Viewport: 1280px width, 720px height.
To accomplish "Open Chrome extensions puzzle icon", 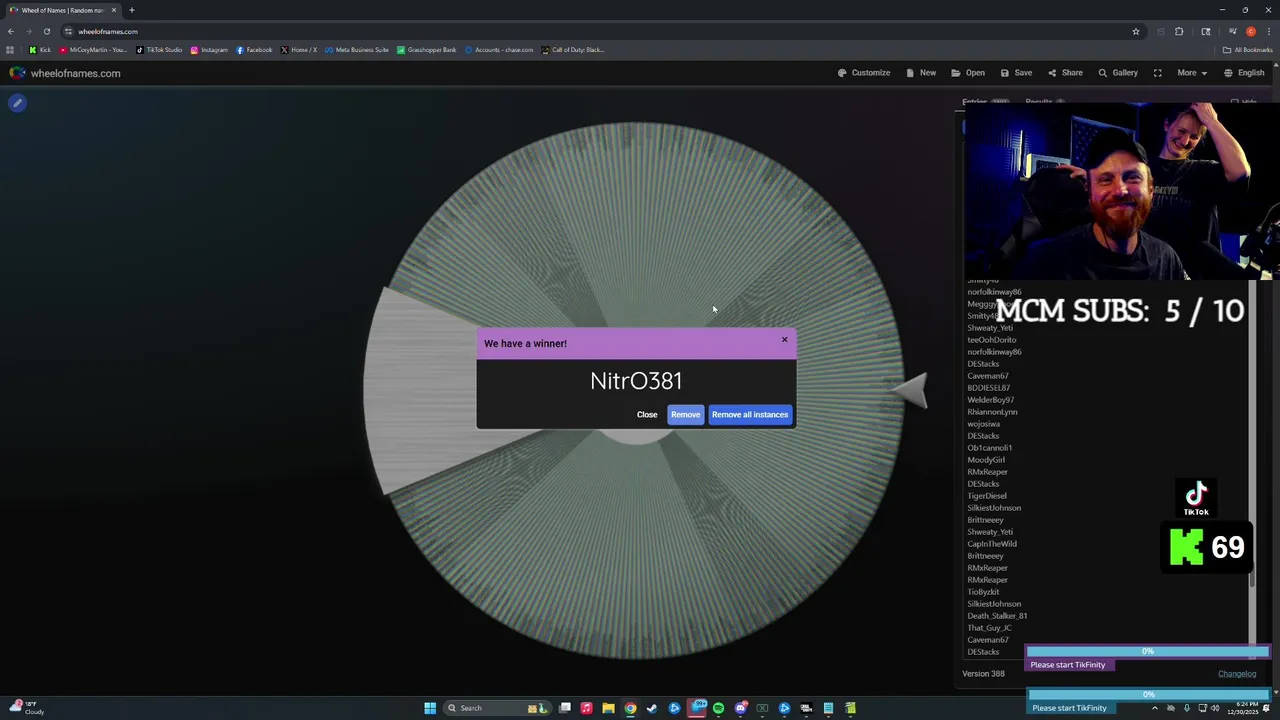I will tap(1179, 31).
